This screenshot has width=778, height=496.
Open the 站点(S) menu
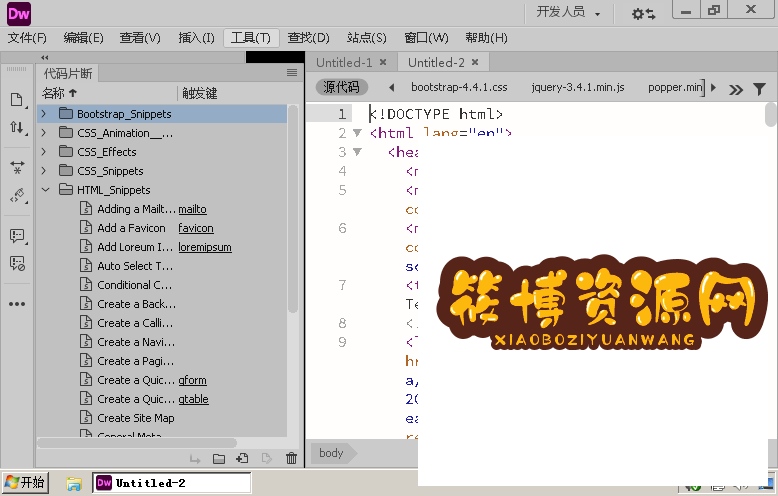366,38
